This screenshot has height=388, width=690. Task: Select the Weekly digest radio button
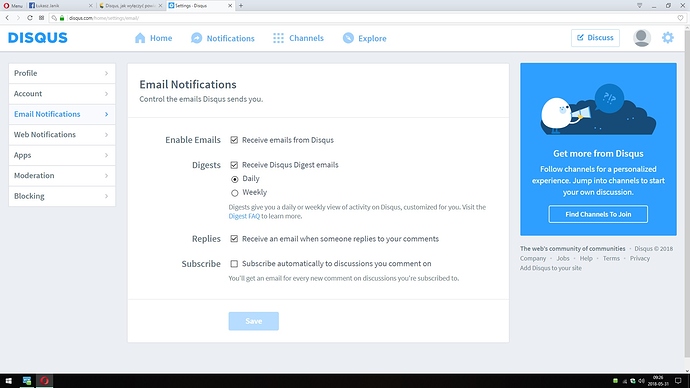pyautogui.click(x=235, y=193)
